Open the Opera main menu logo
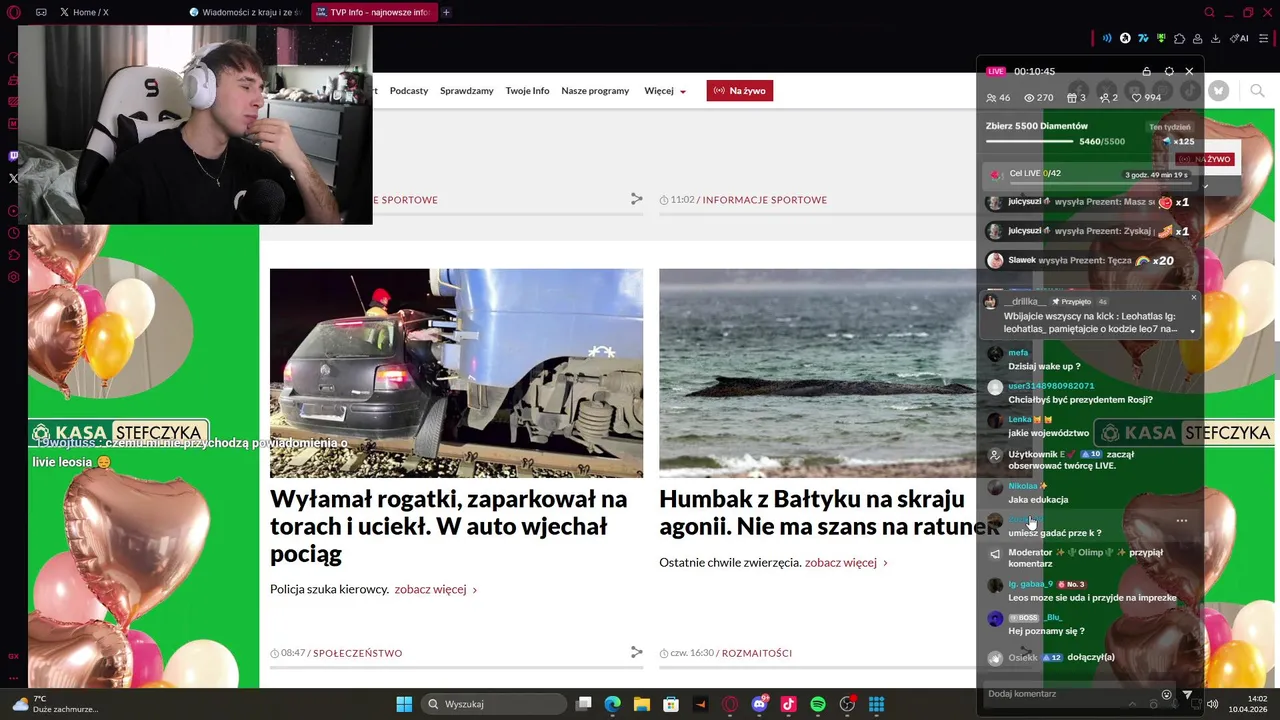Image resolution: width=1280 pixels, height=720 pixels. tap(13, 12)
